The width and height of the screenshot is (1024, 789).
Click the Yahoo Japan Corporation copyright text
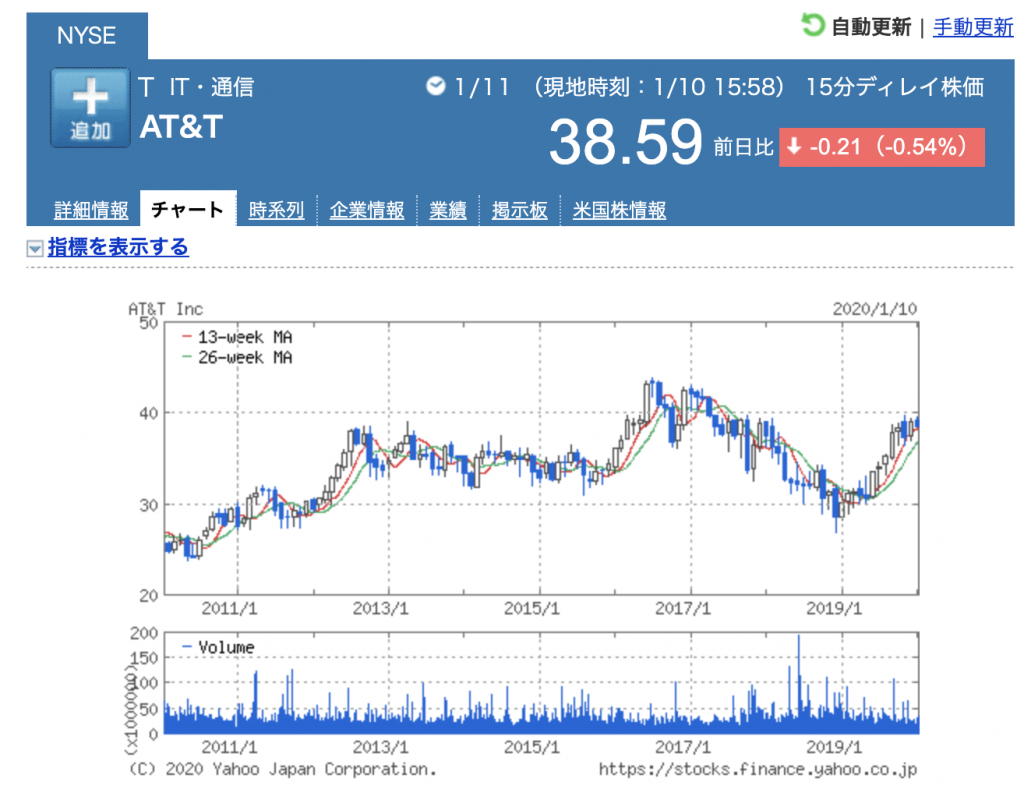(x=282, y=769)
